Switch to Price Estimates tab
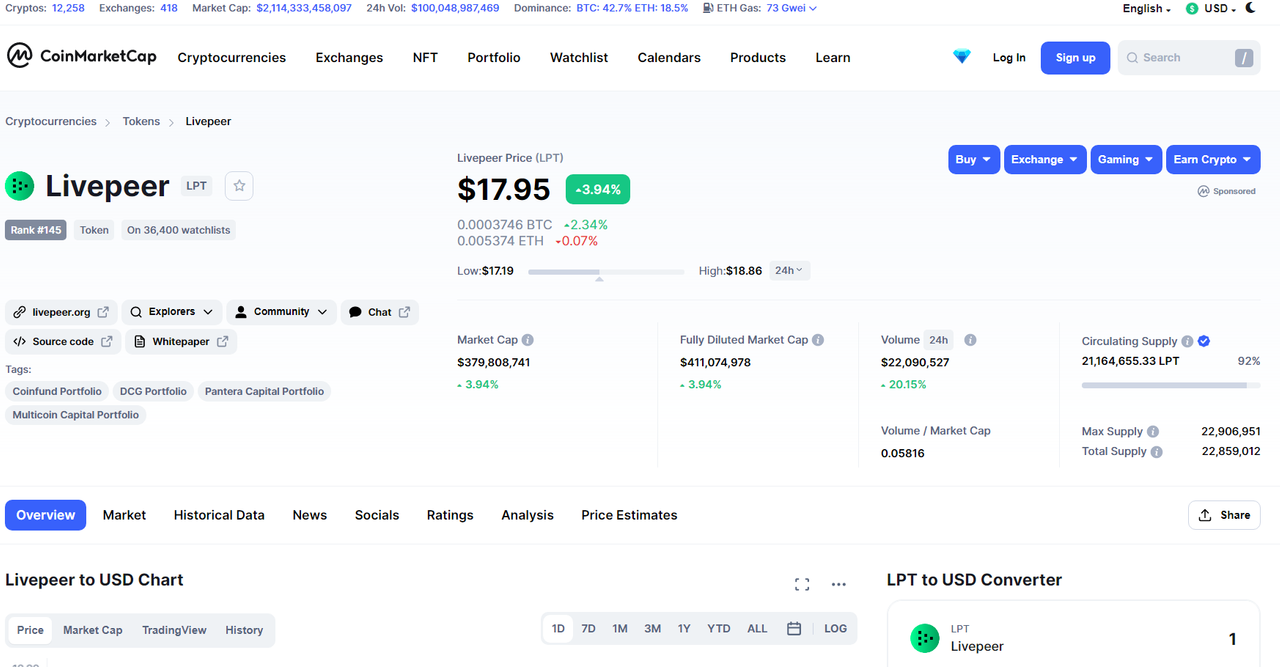This screenshot has width=1280, height=667. pos(629,515)
